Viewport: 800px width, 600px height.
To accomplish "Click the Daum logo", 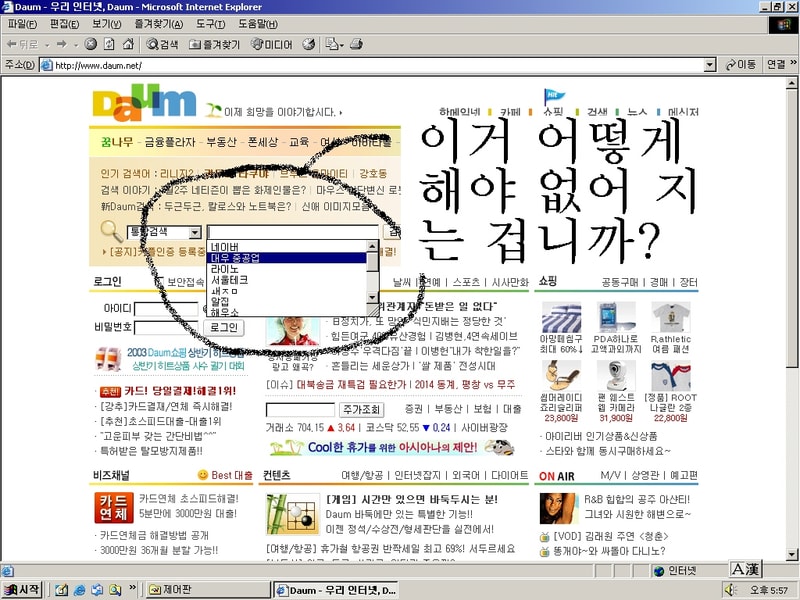I will (x=144, y=103).
